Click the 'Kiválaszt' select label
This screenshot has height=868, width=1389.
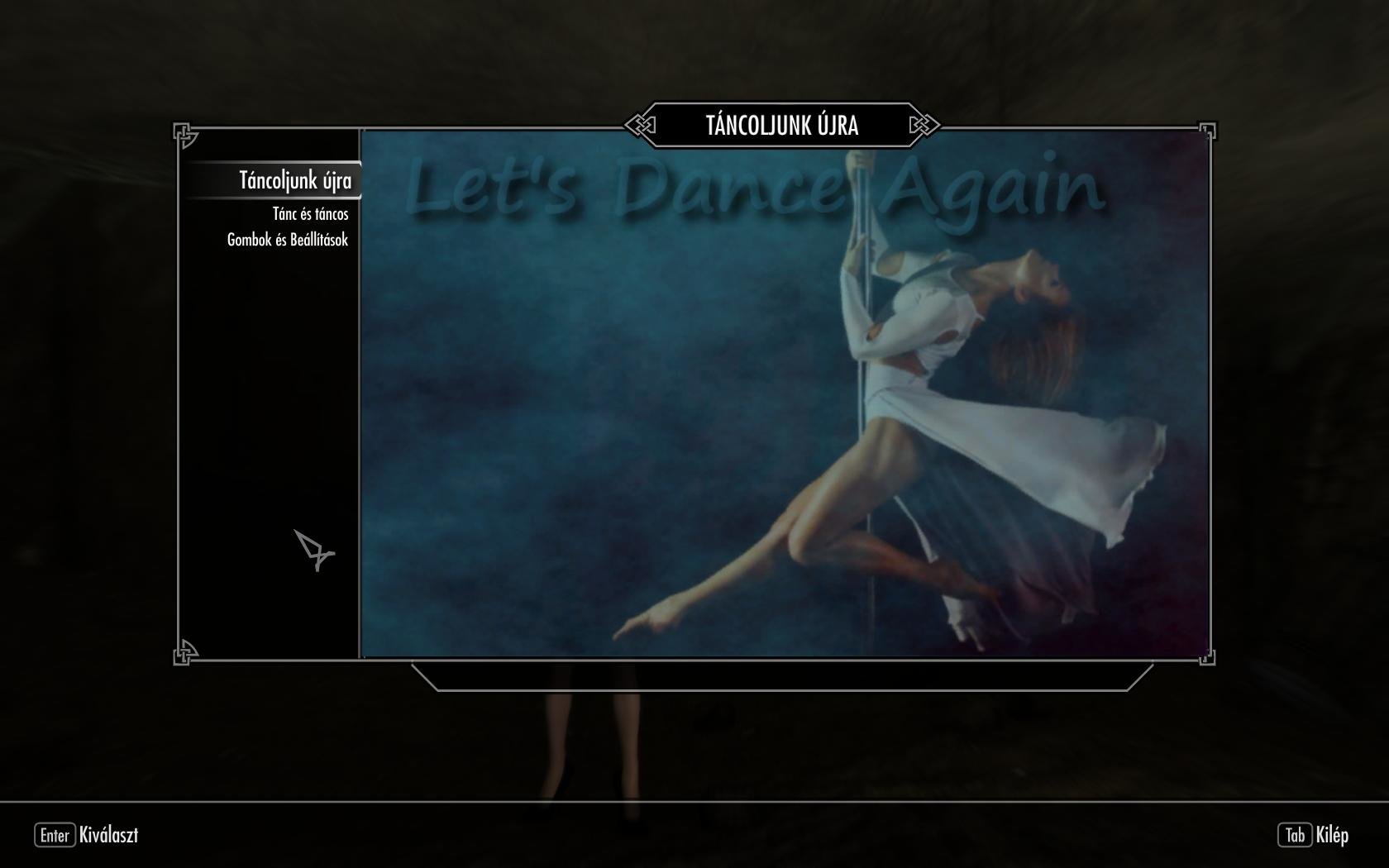109,835
